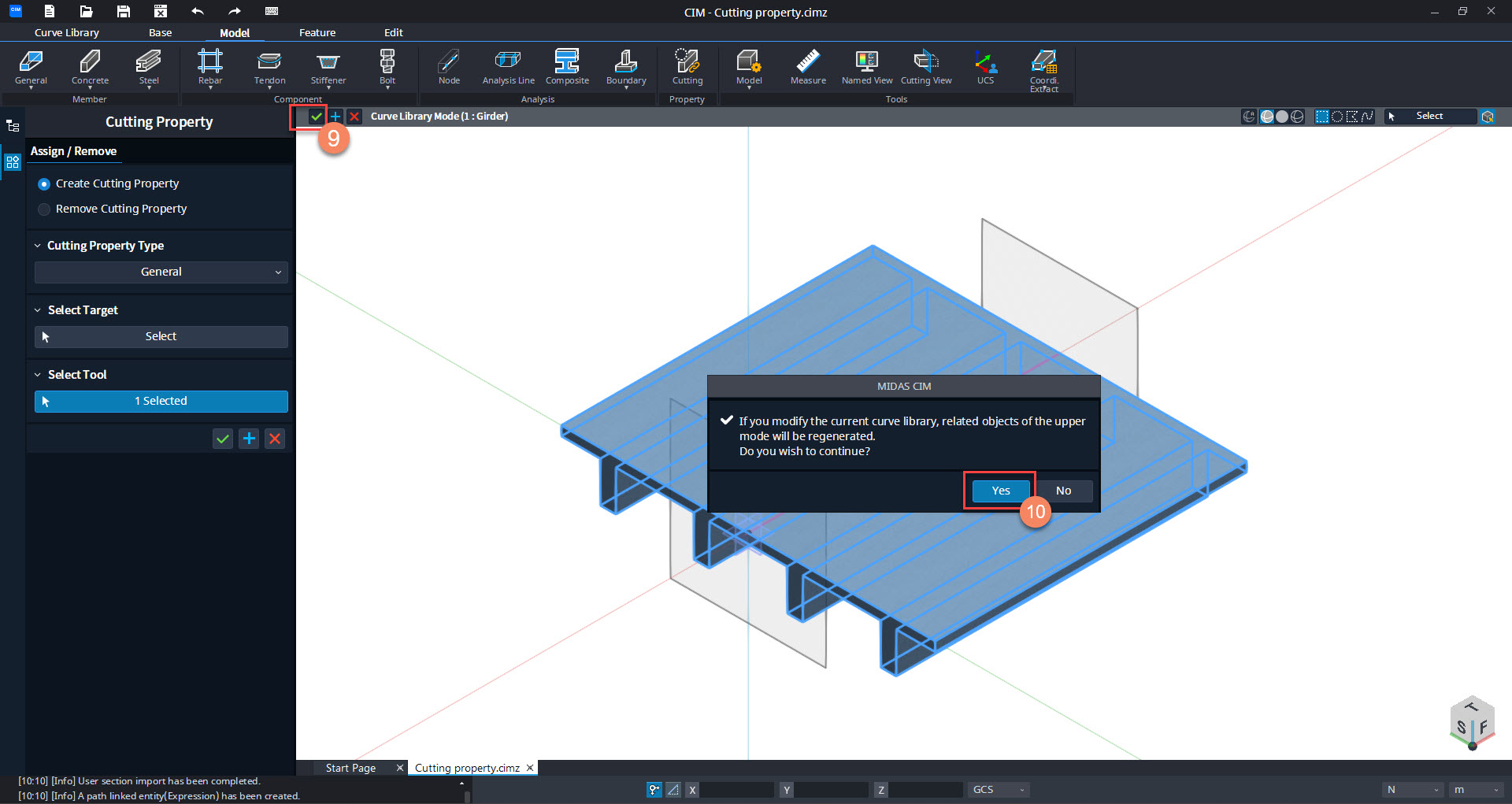
Task: Open the Named View tool
Action: 867,68
